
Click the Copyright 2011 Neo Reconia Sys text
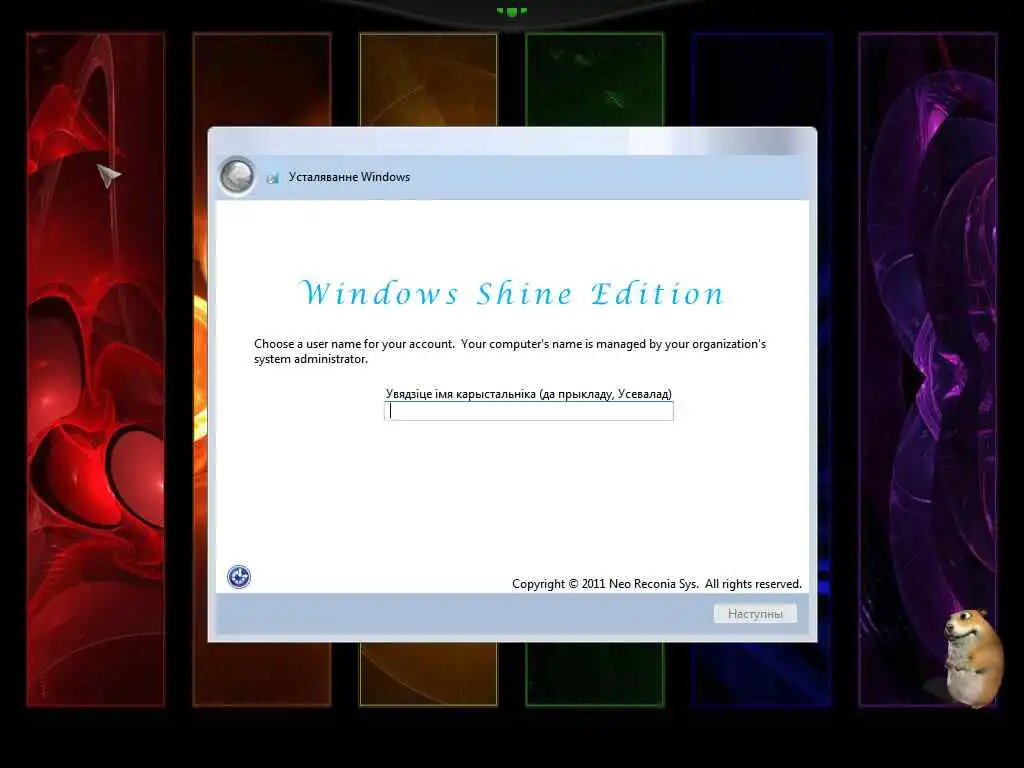tap(656, 584)
